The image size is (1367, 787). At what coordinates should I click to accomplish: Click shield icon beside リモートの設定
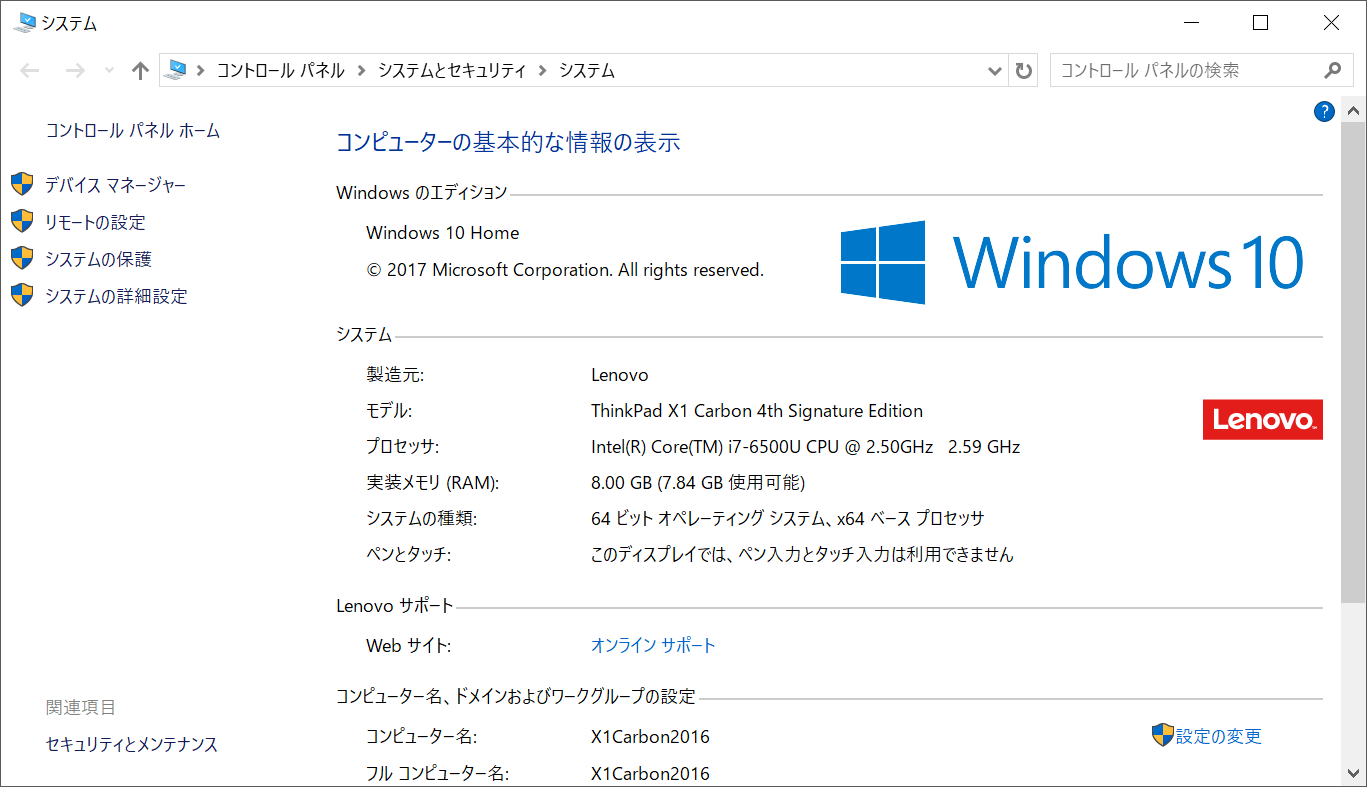click(22, 222)
